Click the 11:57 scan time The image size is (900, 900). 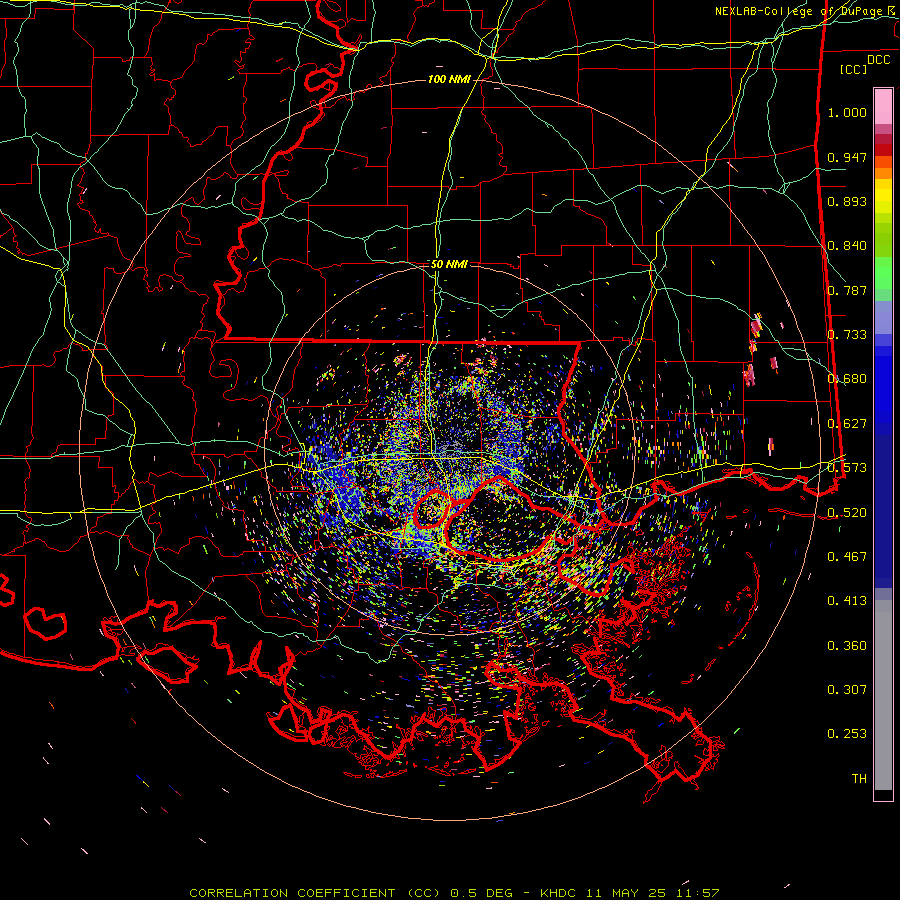[696, 893]
